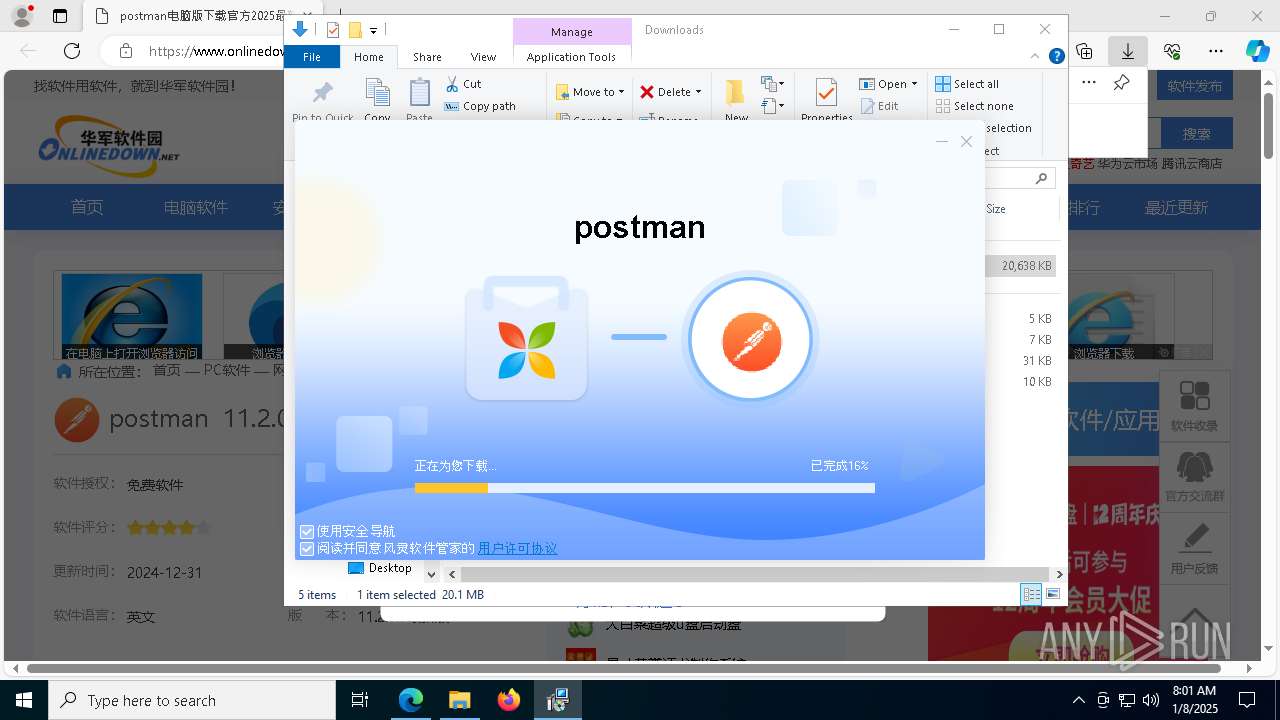Open the Edge tab actions icon

[x=60, y=16]
